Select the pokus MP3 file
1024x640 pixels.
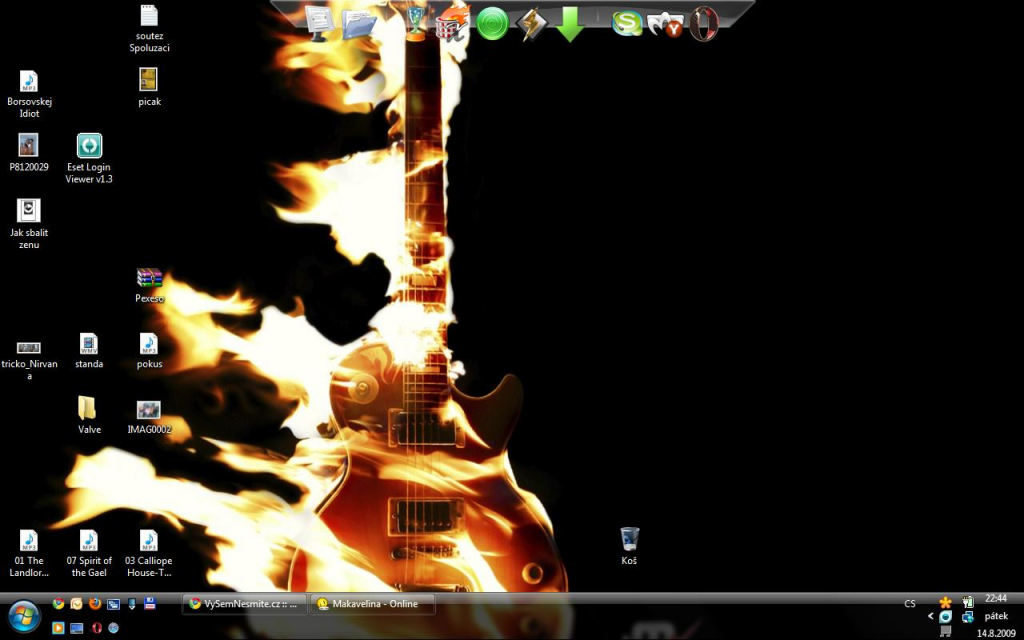[150, 351]
